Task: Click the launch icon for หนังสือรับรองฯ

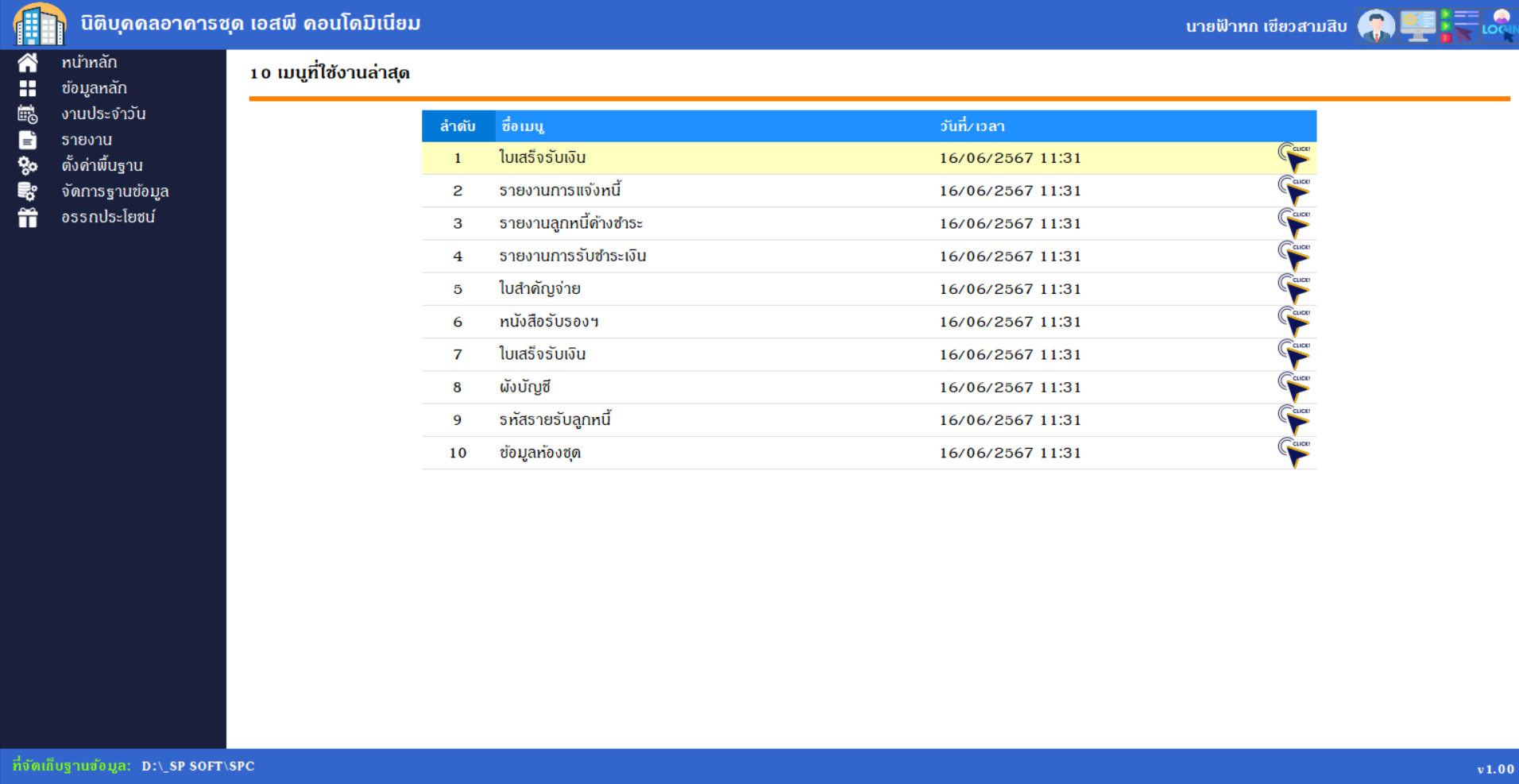Action: point(1294,322)
